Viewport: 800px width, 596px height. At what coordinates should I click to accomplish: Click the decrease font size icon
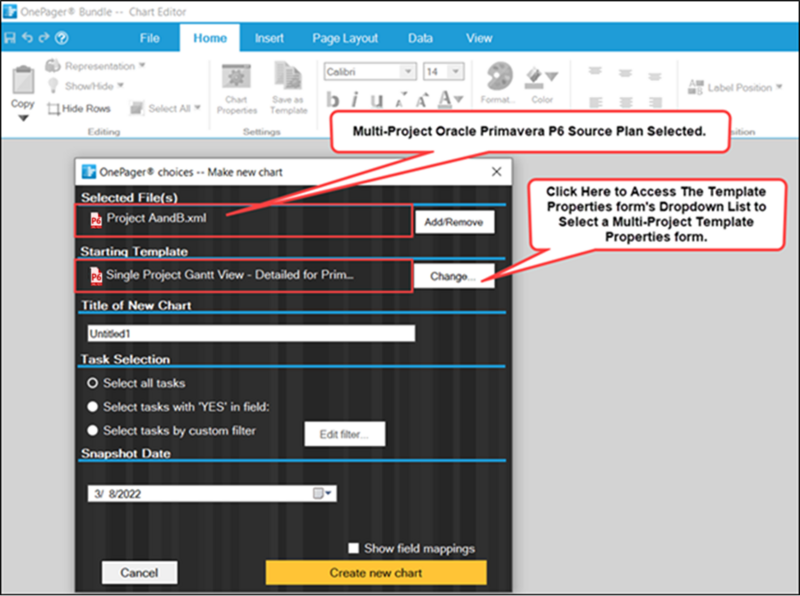[401, 101]
